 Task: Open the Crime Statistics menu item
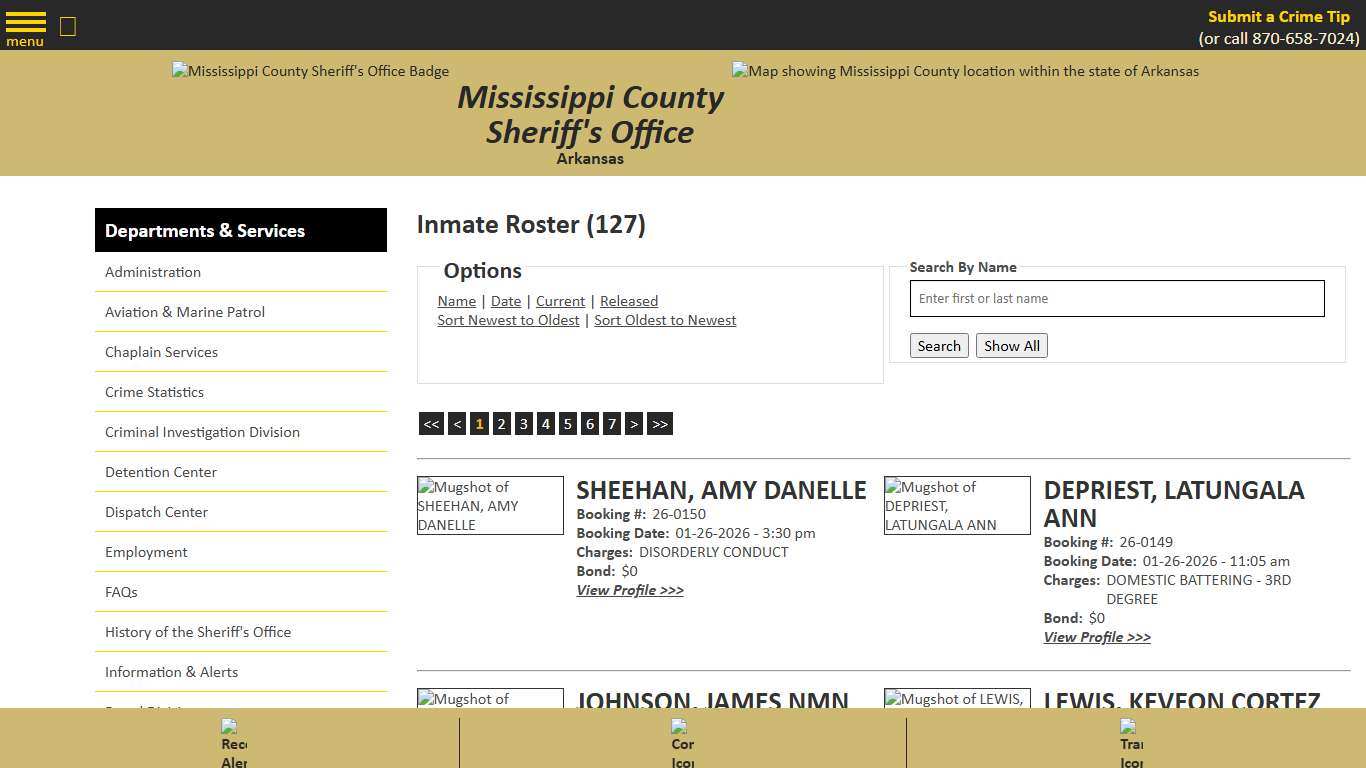[153, 391]
